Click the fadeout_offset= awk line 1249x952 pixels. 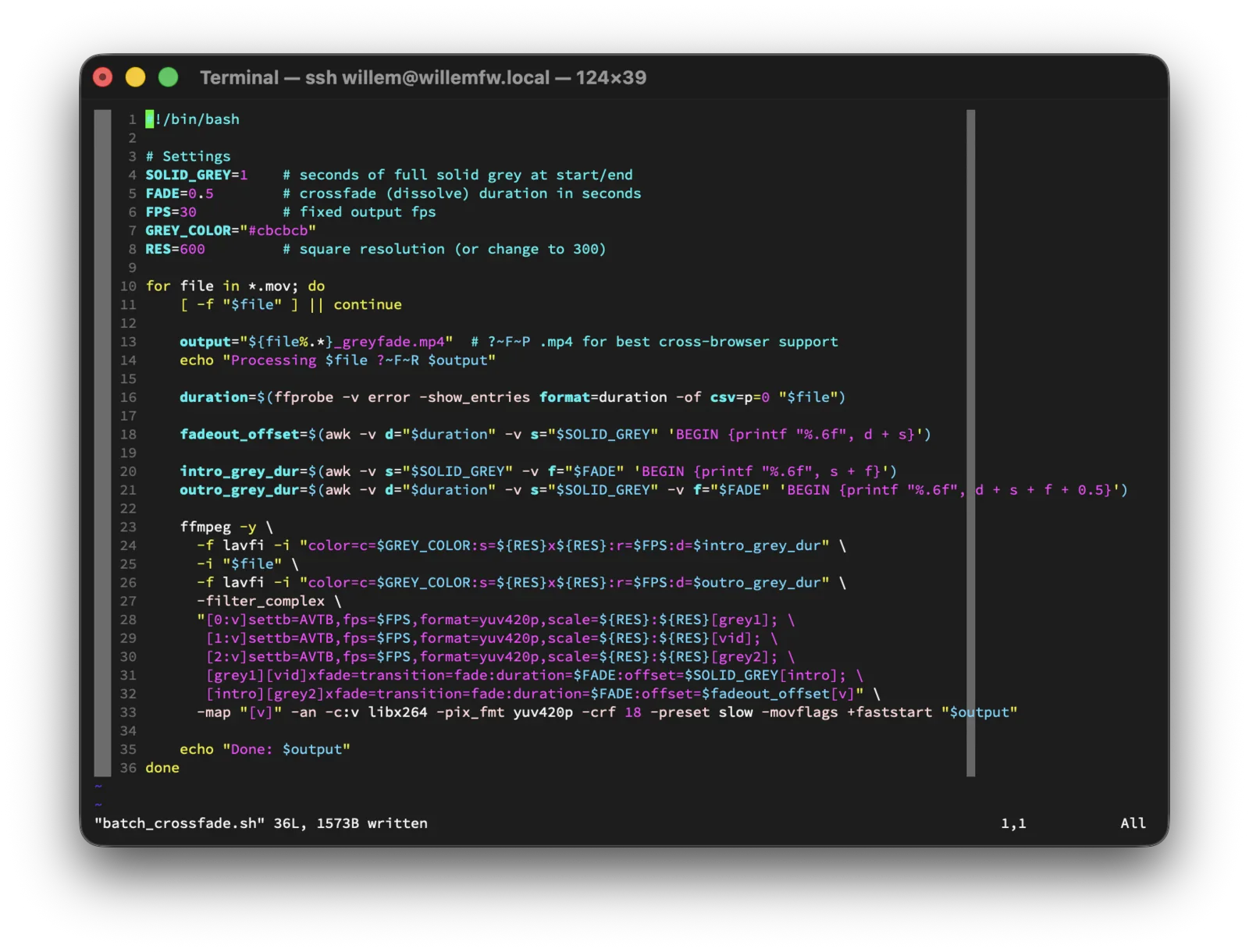coord(556,435)
